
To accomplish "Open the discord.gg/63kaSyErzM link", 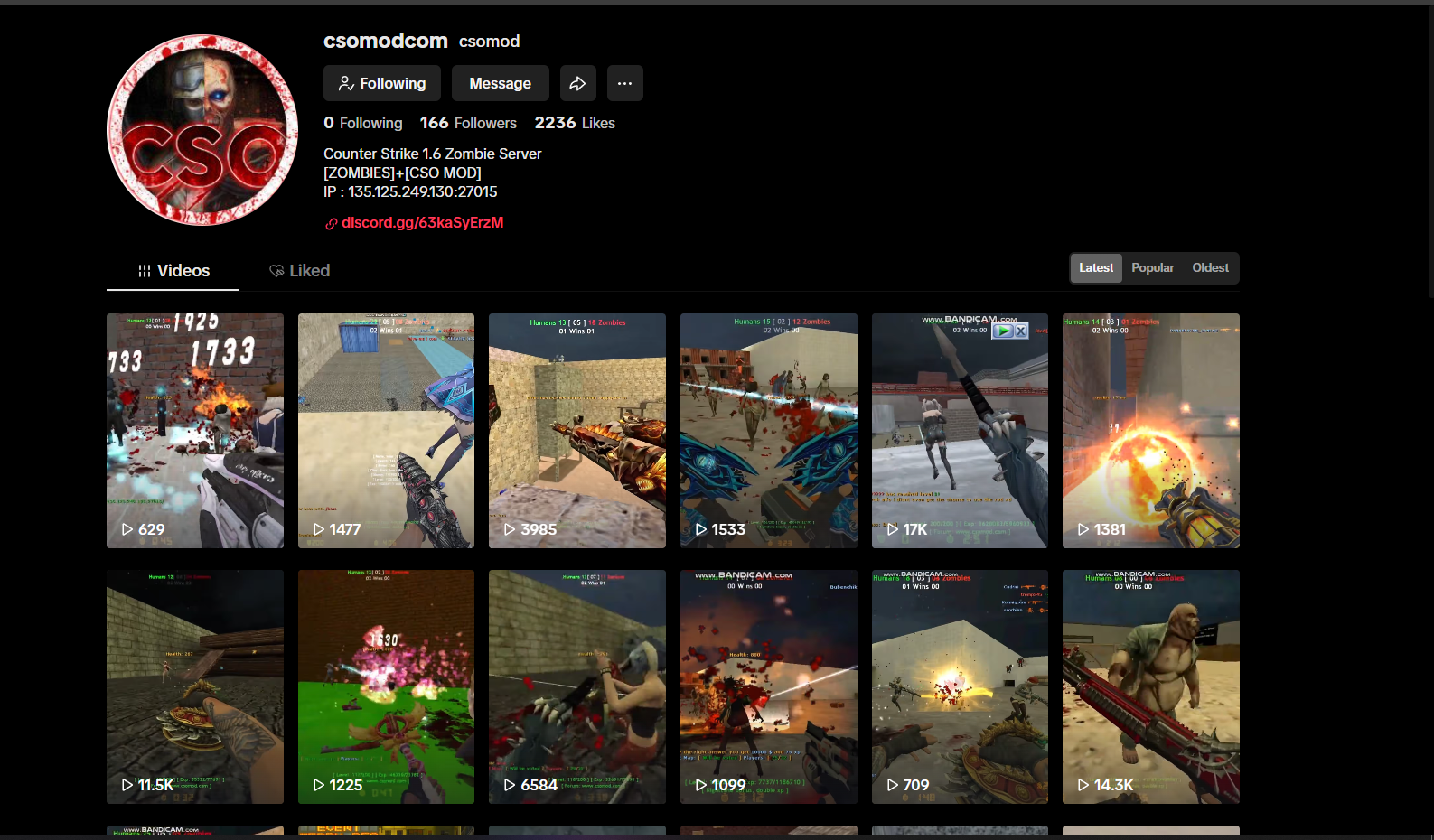I will (x=422, y=223).
